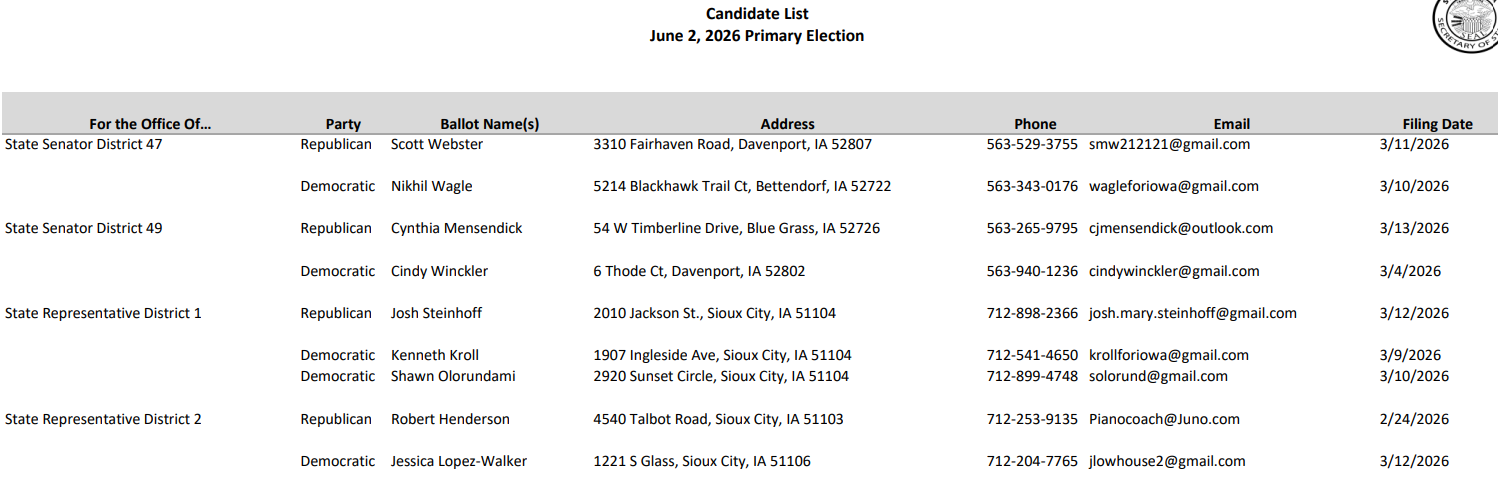Click the wagleforiowa@gmail.com email address
The width and height of the screenshot is (1498, 486).
1173,186
